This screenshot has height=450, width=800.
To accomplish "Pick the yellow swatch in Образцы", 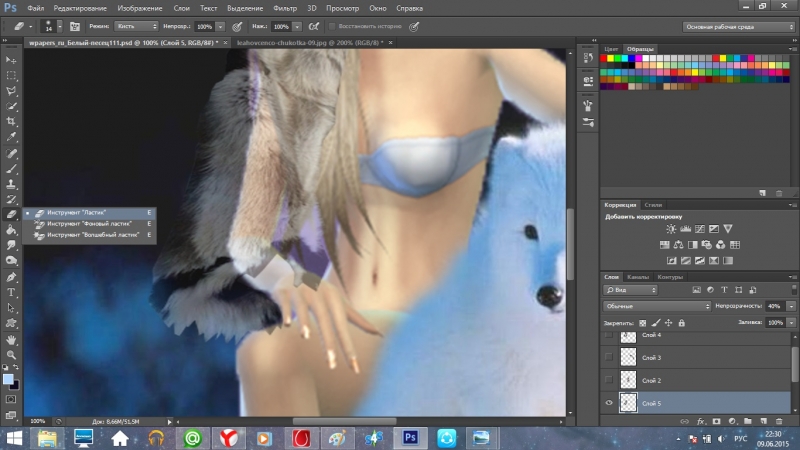I will click(611, 59).
